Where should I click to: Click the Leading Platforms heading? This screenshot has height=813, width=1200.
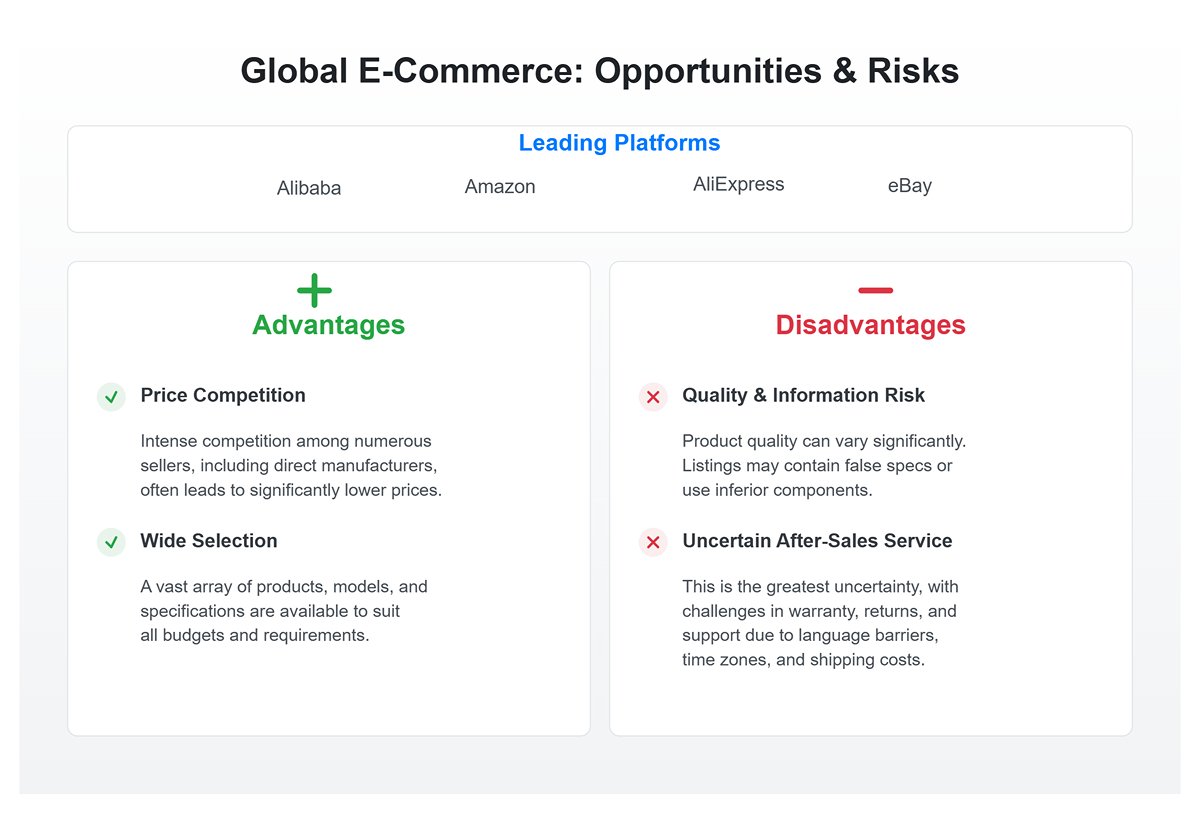pyautogui.click(x=619, y=143)
